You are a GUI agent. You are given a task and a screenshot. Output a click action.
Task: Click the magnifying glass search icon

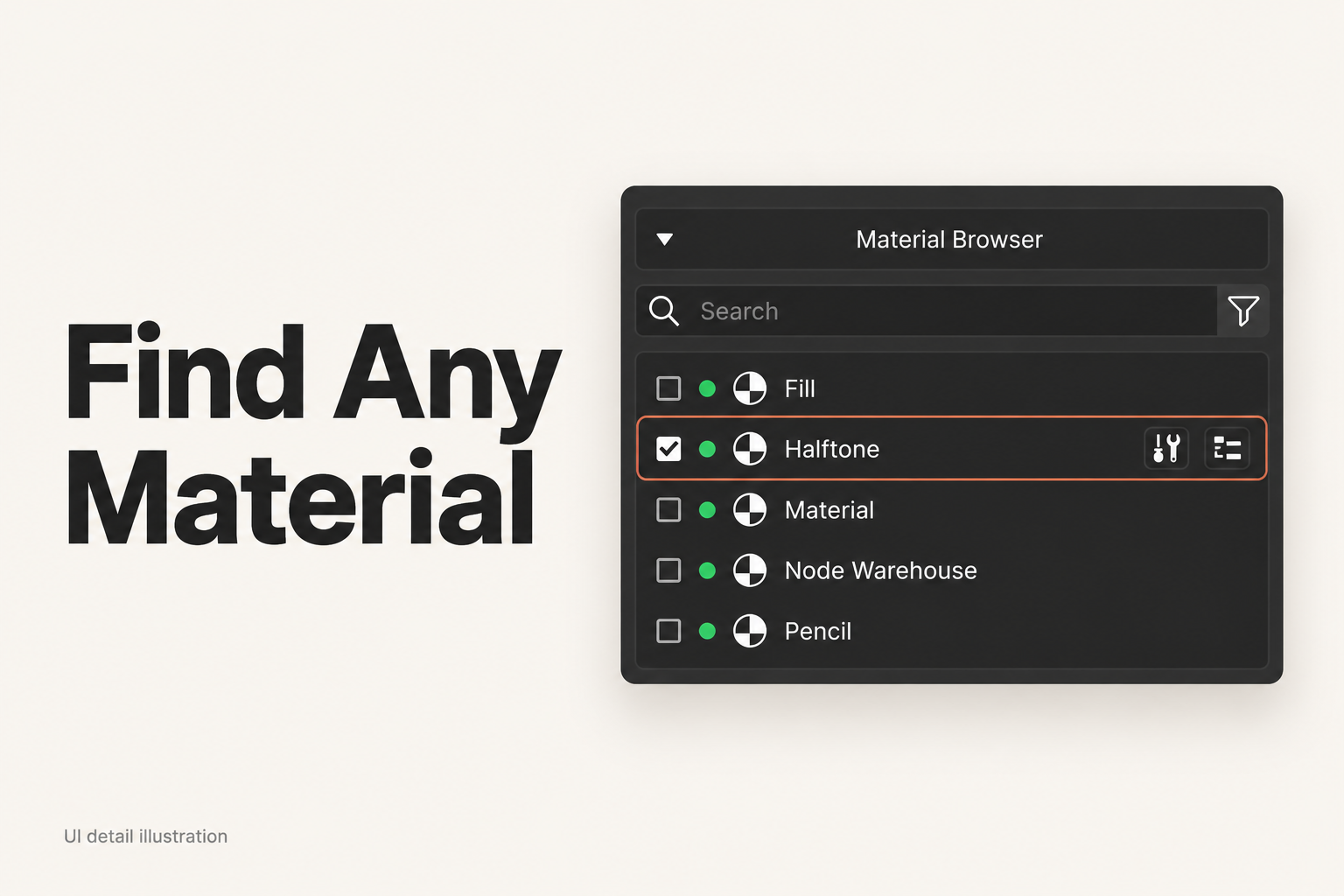tap(664, 311)
